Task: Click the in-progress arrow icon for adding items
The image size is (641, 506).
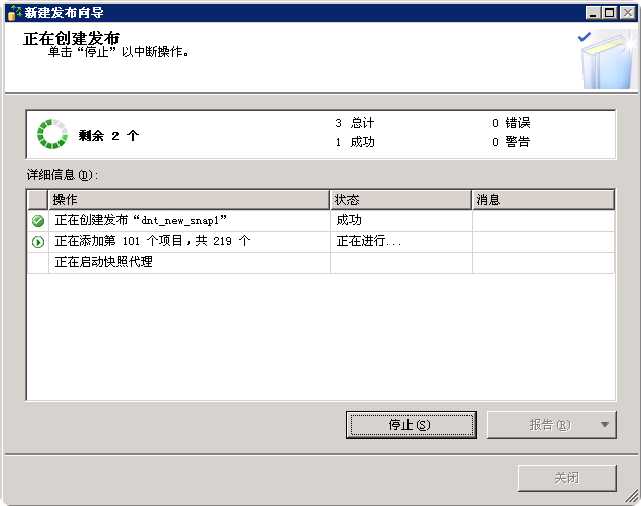Action: click(x=38, y=242)
